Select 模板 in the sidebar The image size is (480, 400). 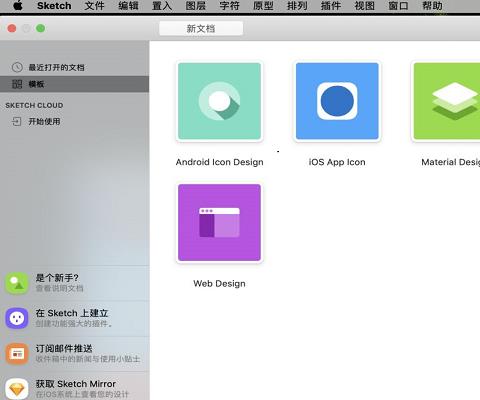click(x=74, y=84)
